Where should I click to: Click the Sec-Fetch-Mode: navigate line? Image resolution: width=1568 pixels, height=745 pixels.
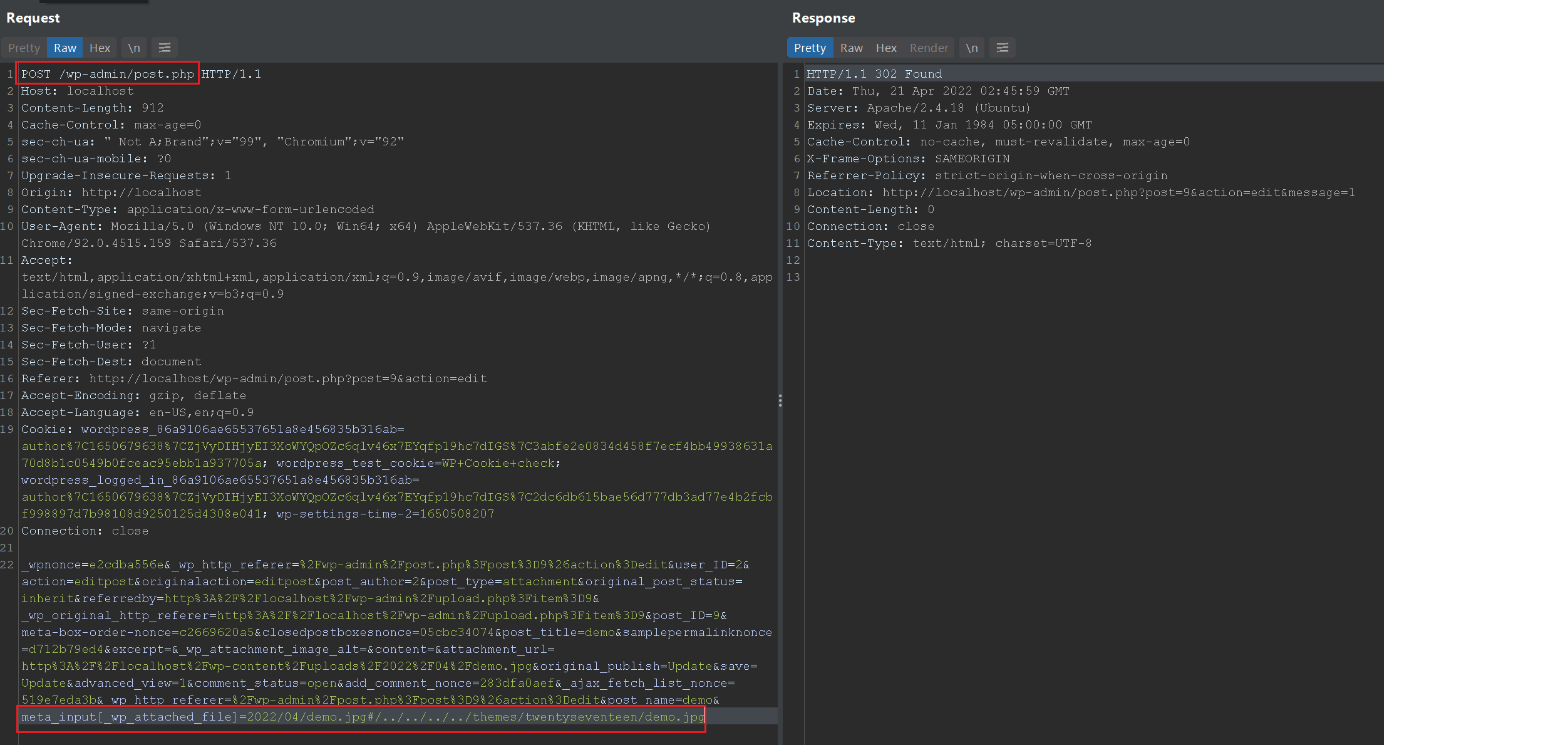pos(111,328)
